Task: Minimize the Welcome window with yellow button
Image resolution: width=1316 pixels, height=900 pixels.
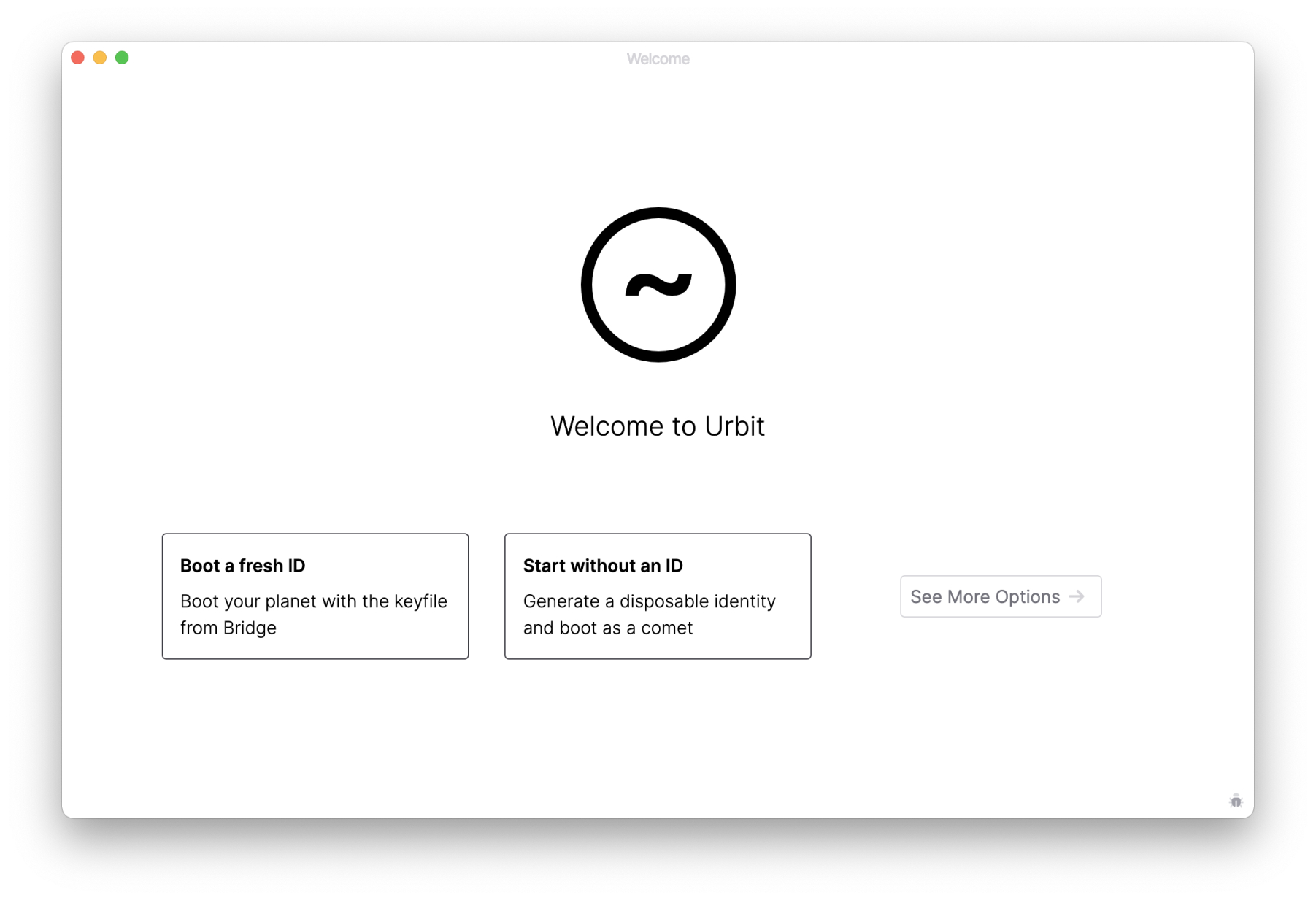Action: (100, 58)
